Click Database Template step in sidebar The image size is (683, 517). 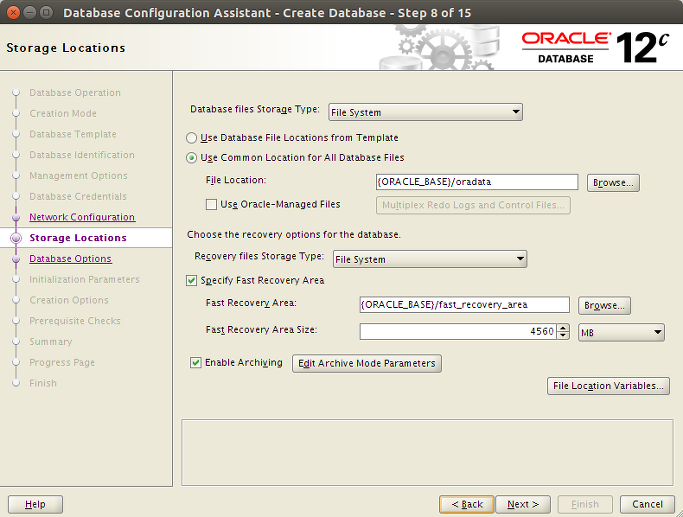[x=73, y=134]
